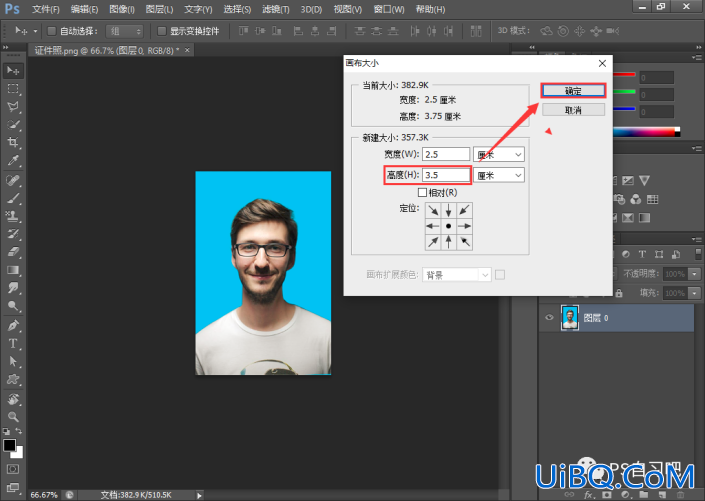Select the Lasso tool

click(13, 107)
